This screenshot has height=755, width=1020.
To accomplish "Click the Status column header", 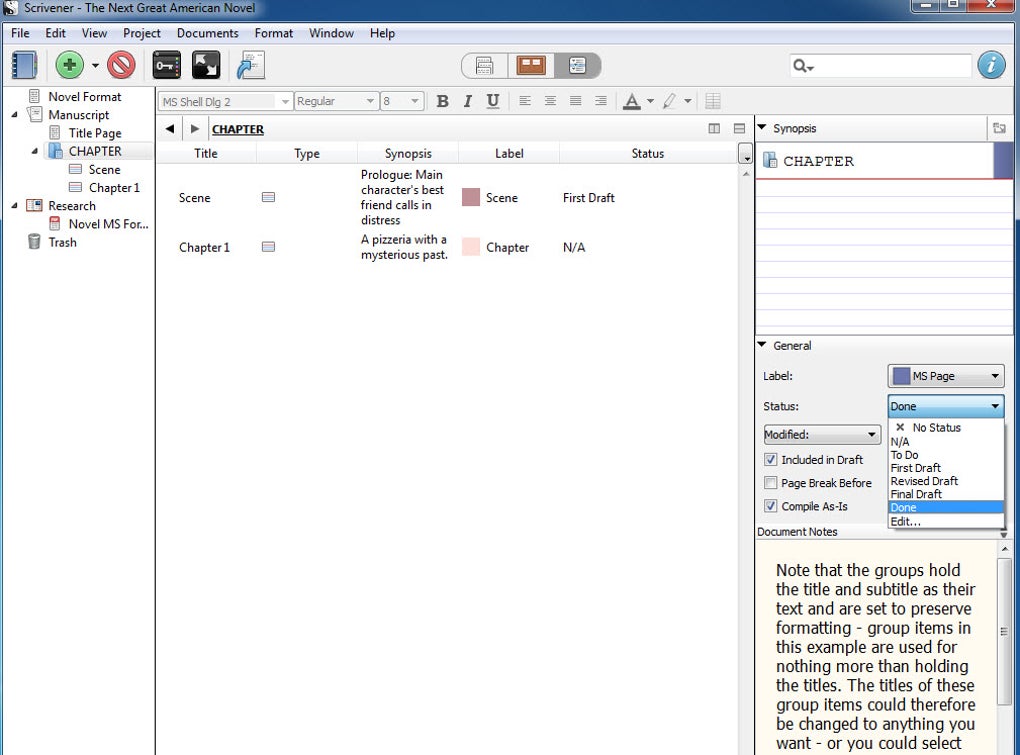I will (x=647, y=153).
